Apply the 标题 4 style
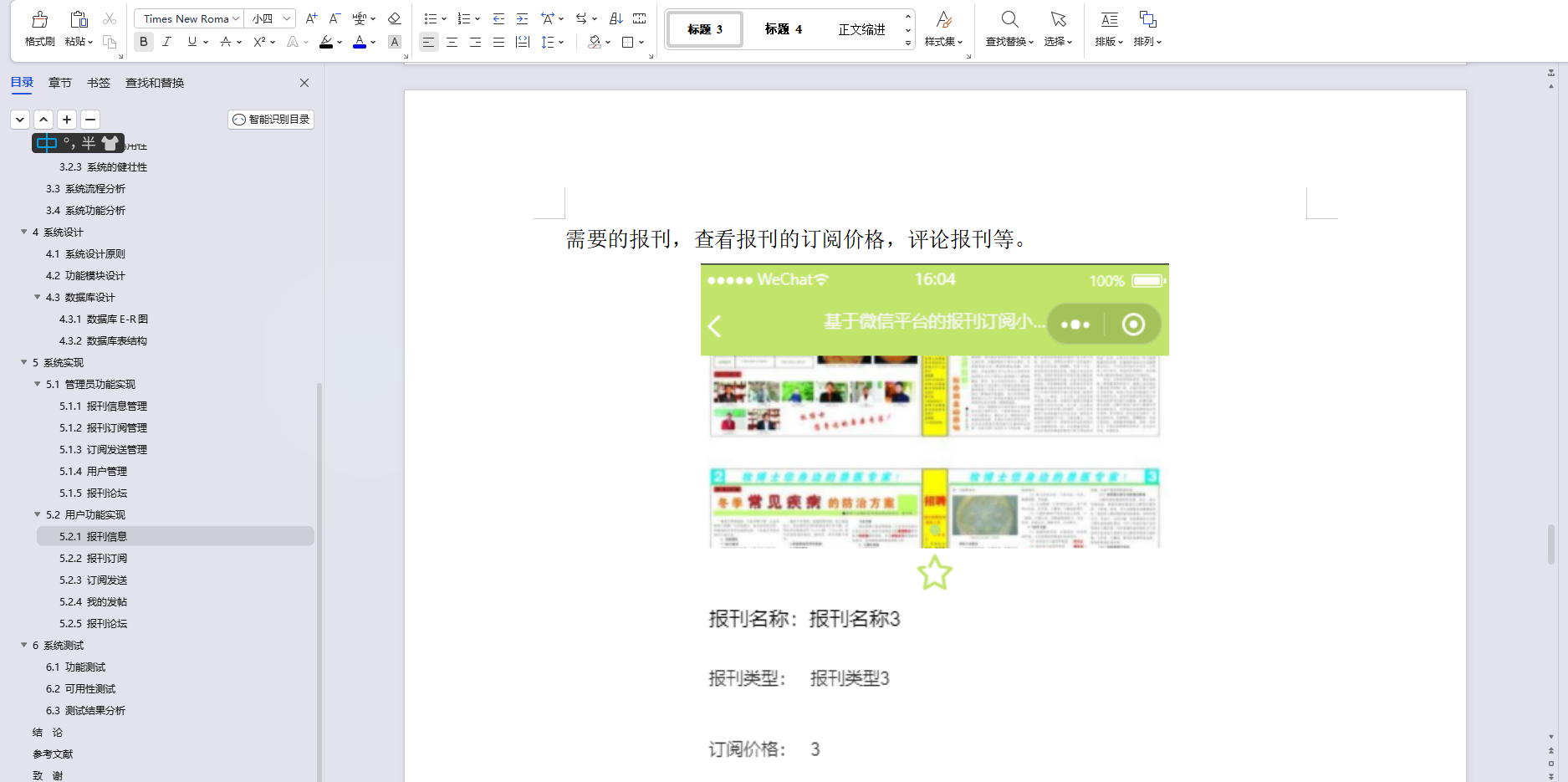Image resolution: width=1568 pixels, height=782 pixels. [784, 28]
